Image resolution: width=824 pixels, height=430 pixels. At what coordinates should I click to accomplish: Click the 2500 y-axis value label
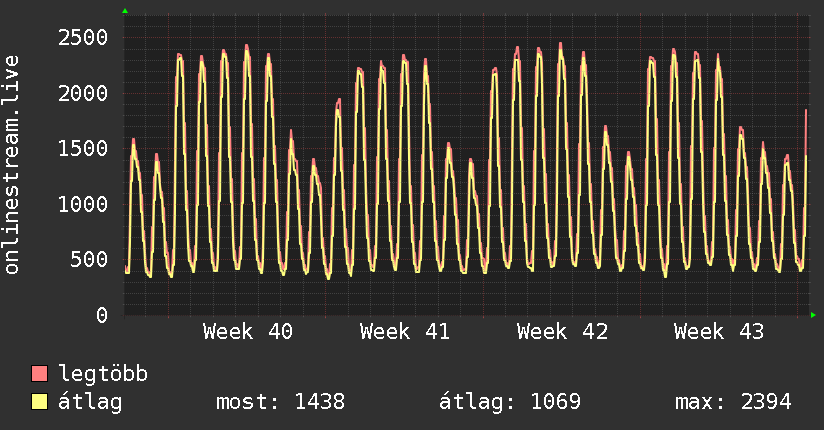83,38
